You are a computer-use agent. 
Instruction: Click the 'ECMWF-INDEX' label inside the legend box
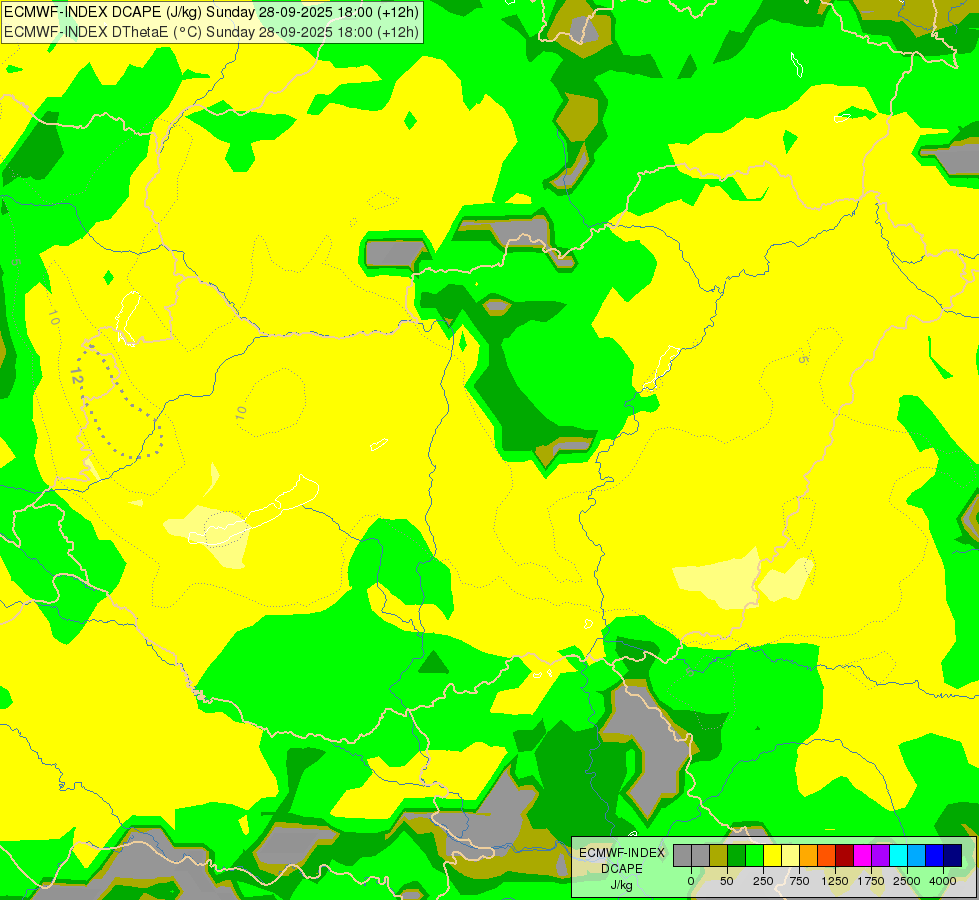(x=622, y=853)
